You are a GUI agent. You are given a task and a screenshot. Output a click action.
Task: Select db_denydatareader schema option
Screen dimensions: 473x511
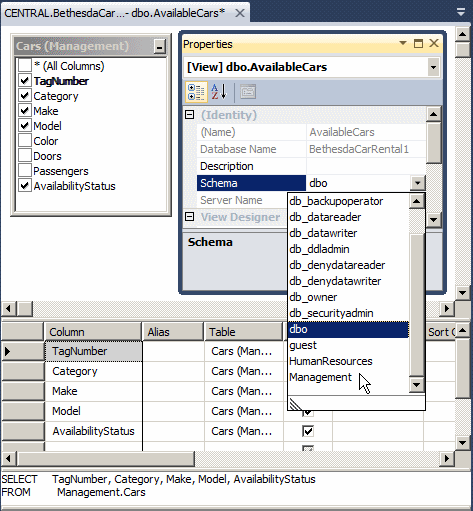[x=348, y=265]
